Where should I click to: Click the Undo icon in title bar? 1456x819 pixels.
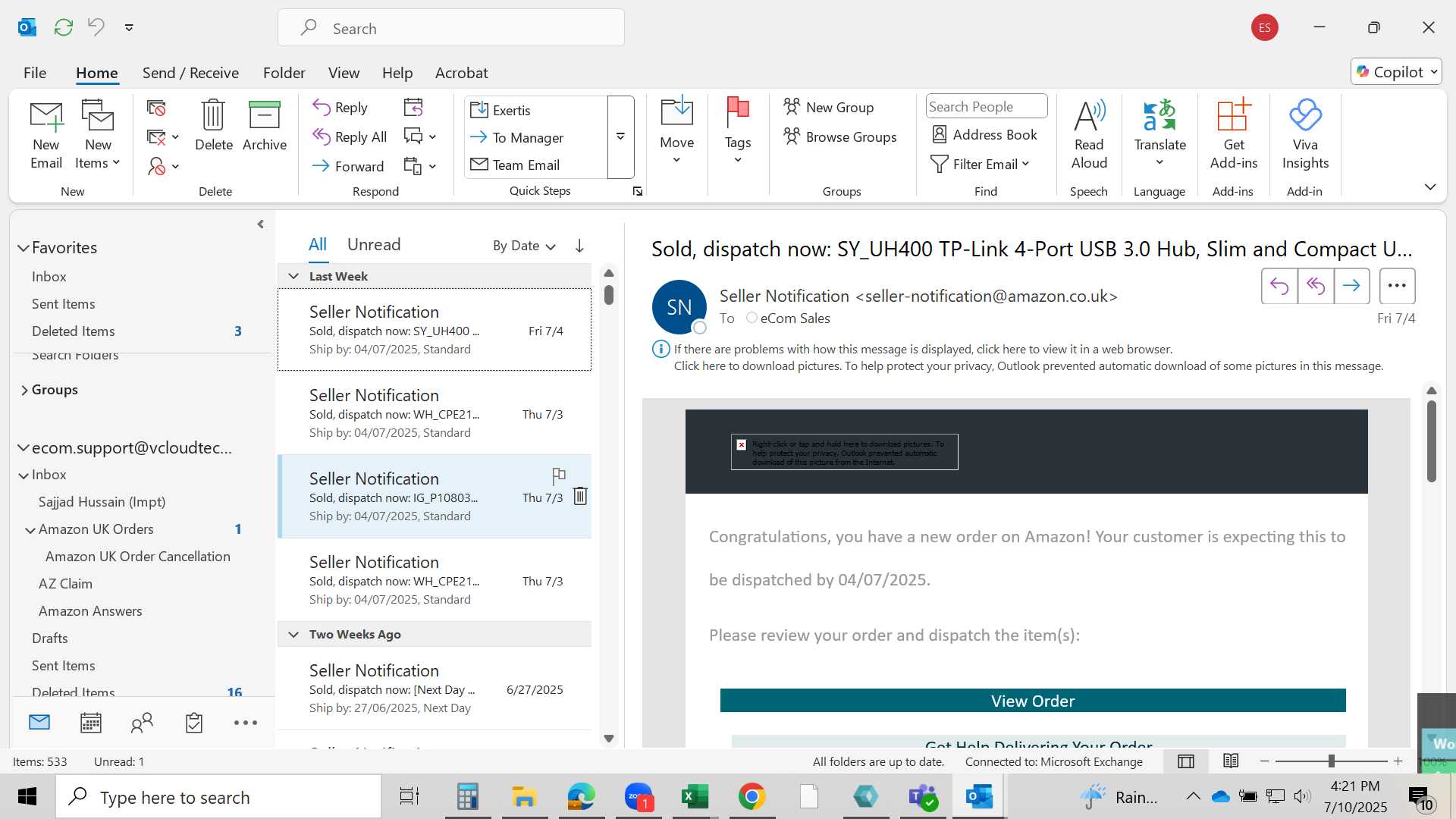tap(96, 27)
